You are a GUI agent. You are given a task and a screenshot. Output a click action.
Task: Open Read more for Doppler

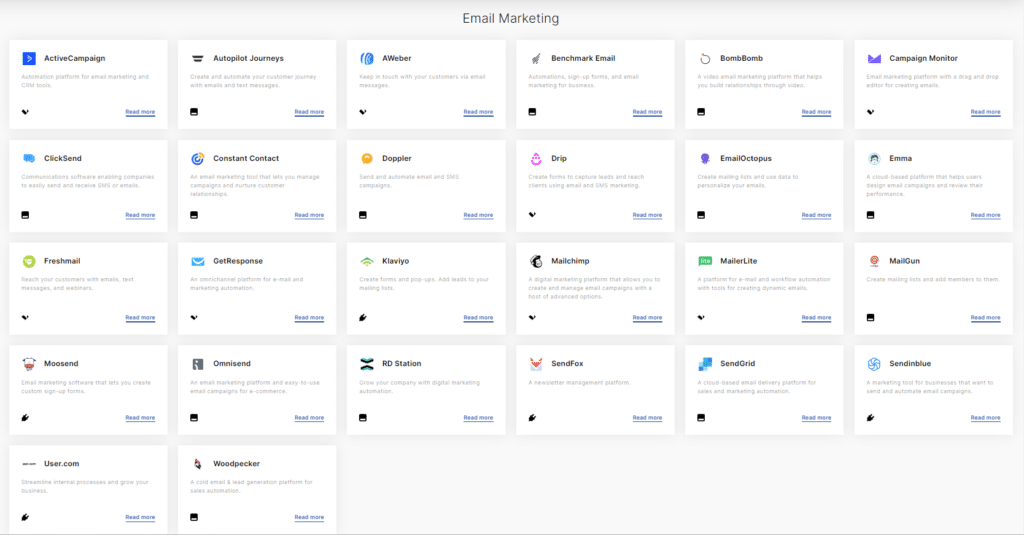[478, 215]
